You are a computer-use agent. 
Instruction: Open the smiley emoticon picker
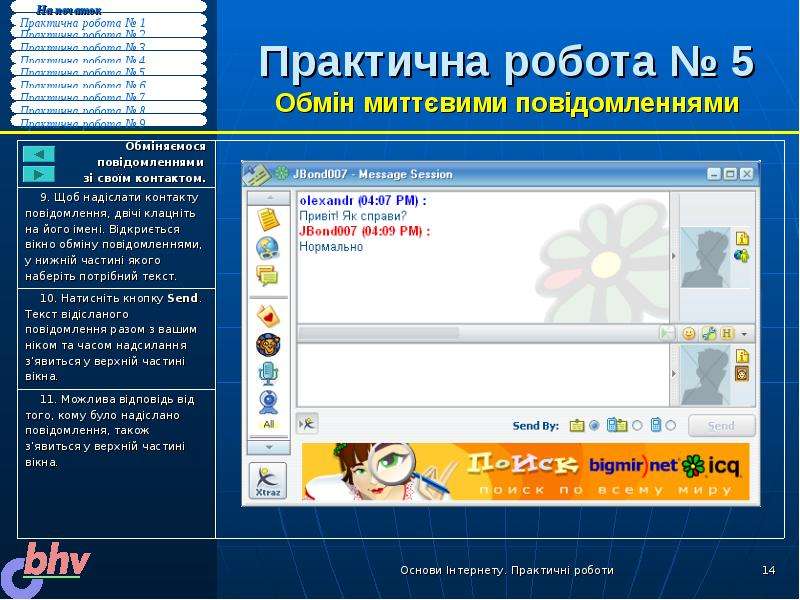[x=689, y=334]
